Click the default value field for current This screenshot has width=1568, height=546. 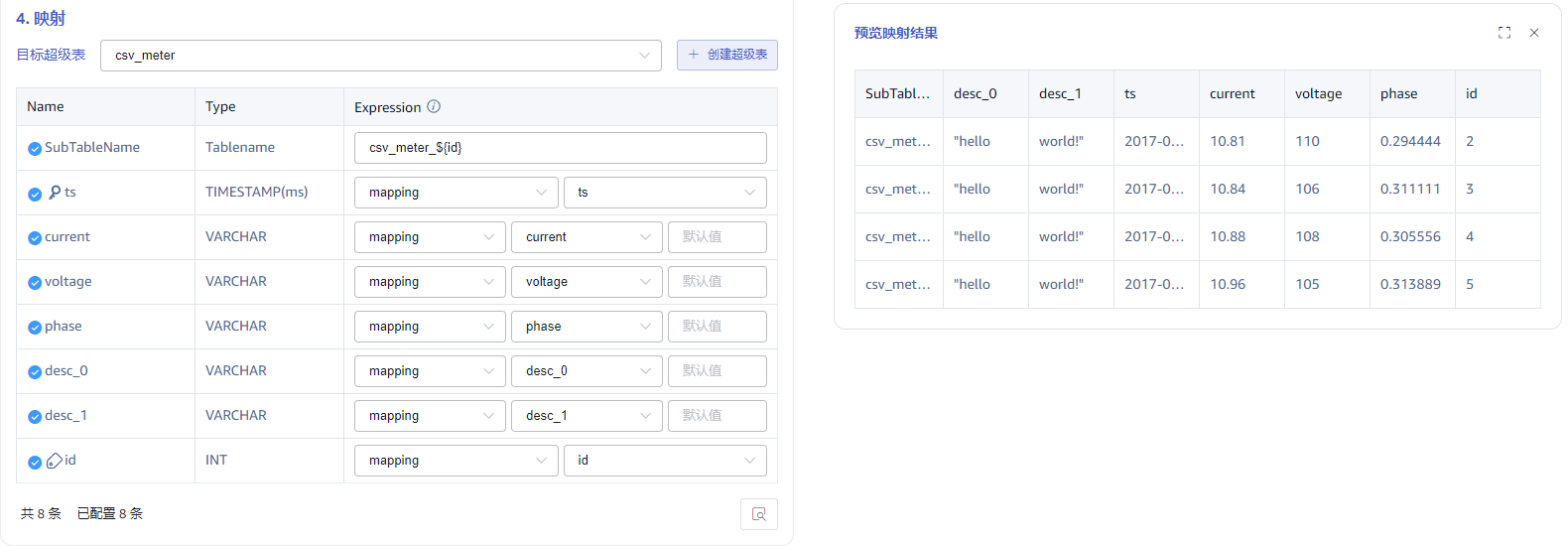coord(717,237)
